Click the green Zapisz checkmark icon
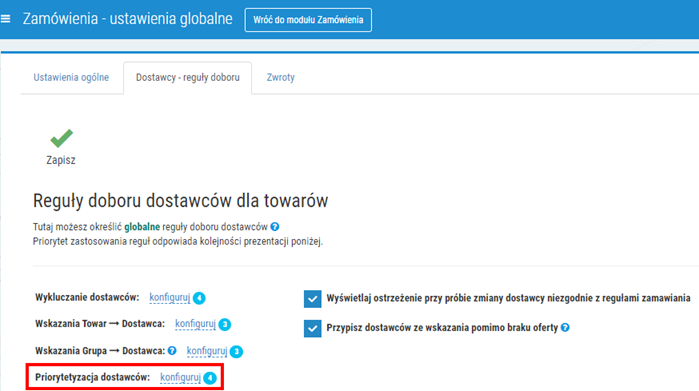Screen dimensions: 699x391 click(x=61, y=138)
